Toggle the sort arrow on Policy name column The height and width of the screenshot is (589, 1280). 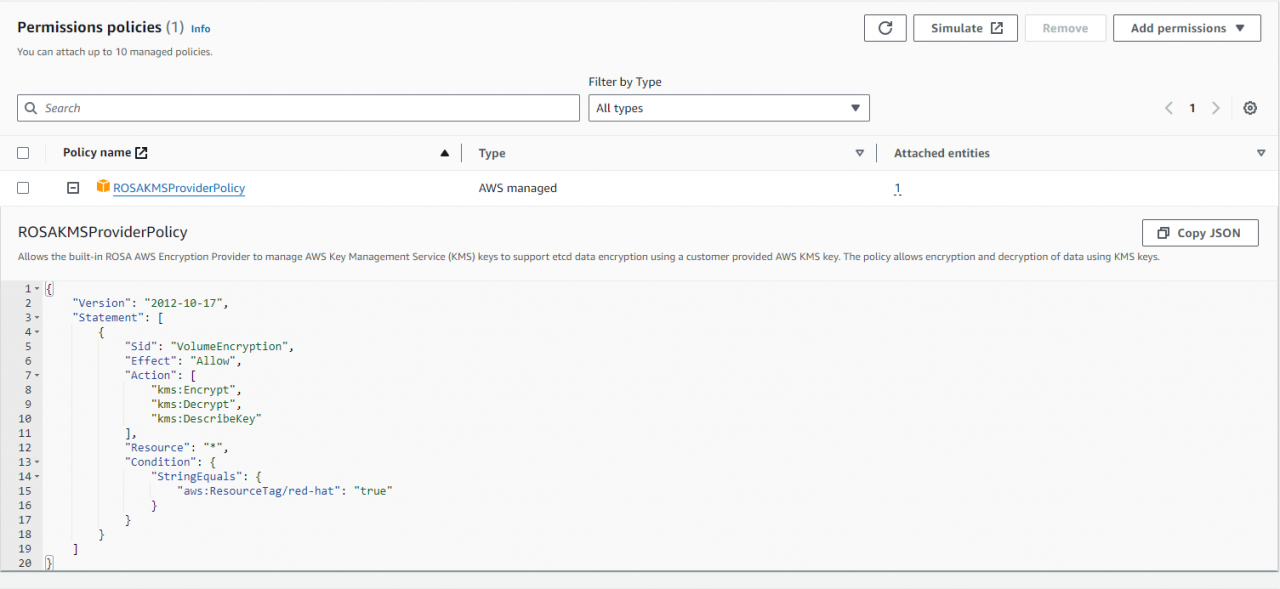[x=444, y=152]
